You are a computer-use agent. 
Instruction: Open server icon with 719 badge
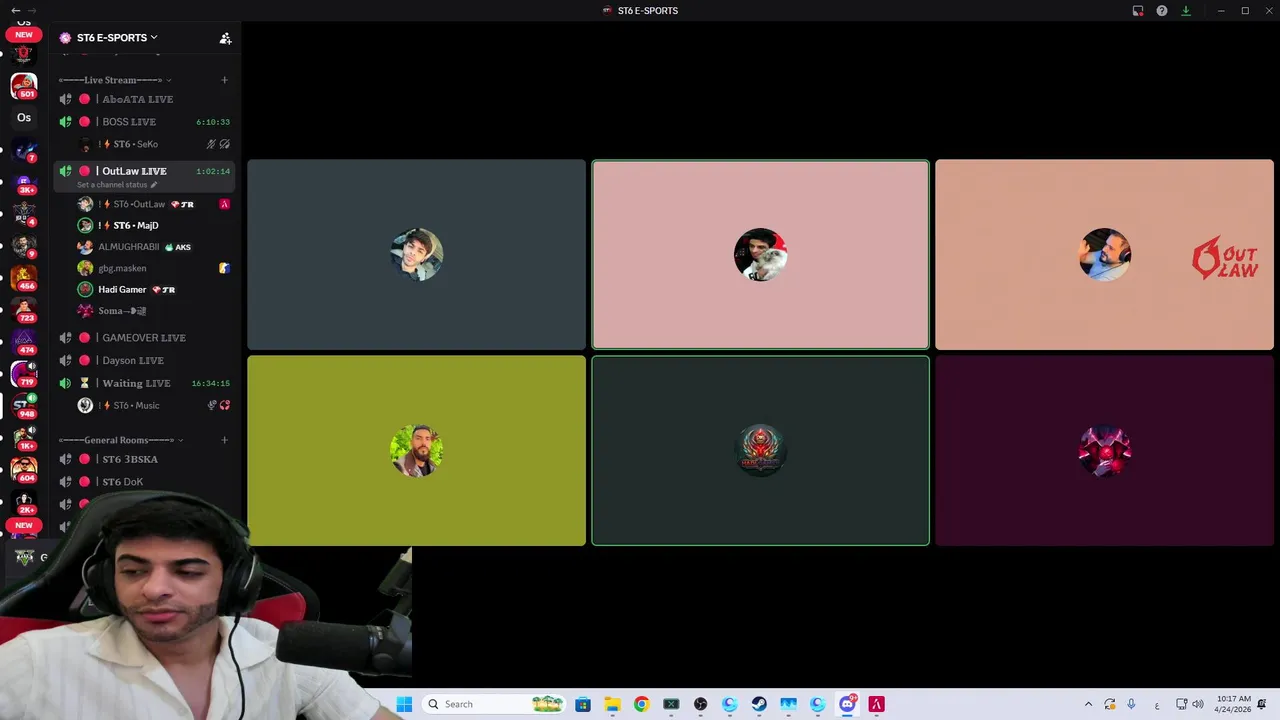click(x=24, y=374)
